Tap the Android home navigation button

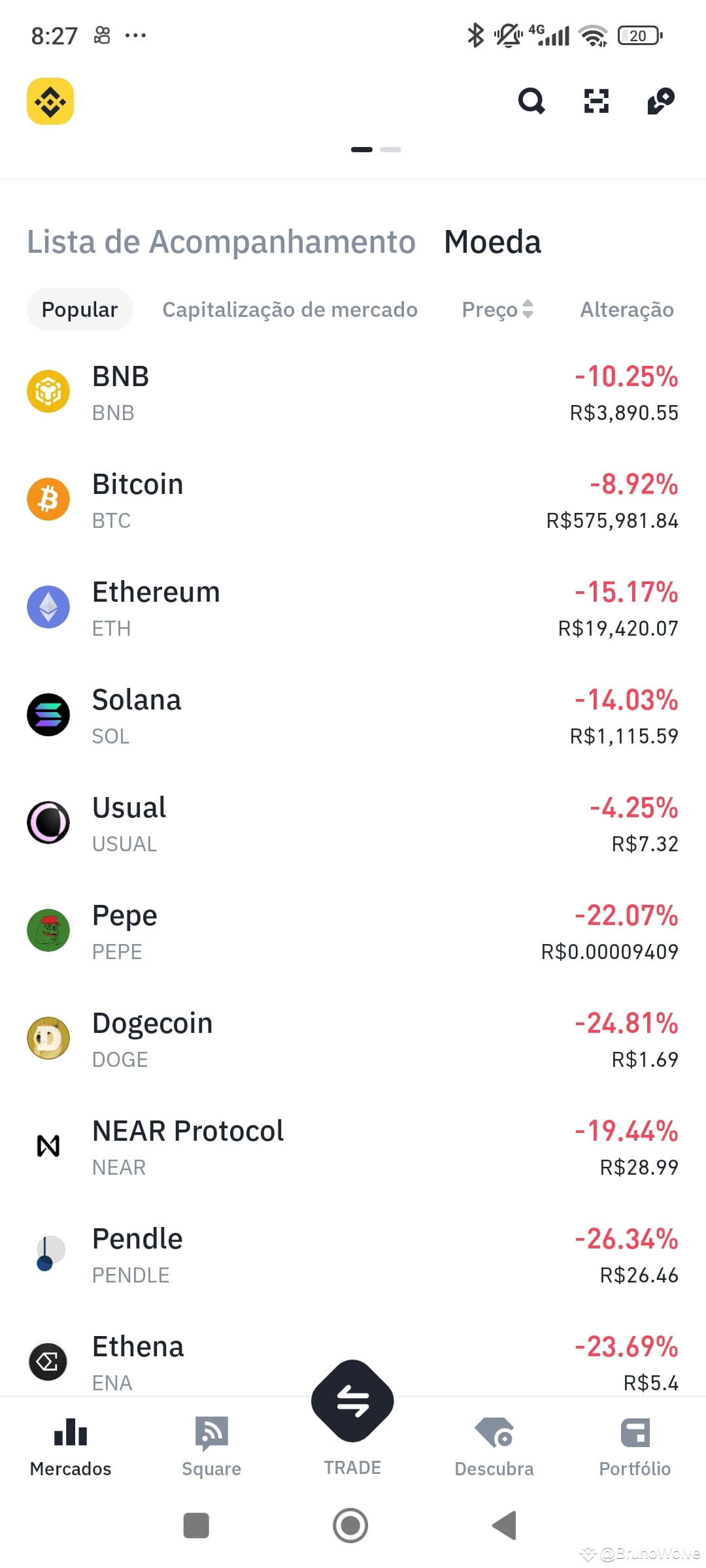[350, 1526]
